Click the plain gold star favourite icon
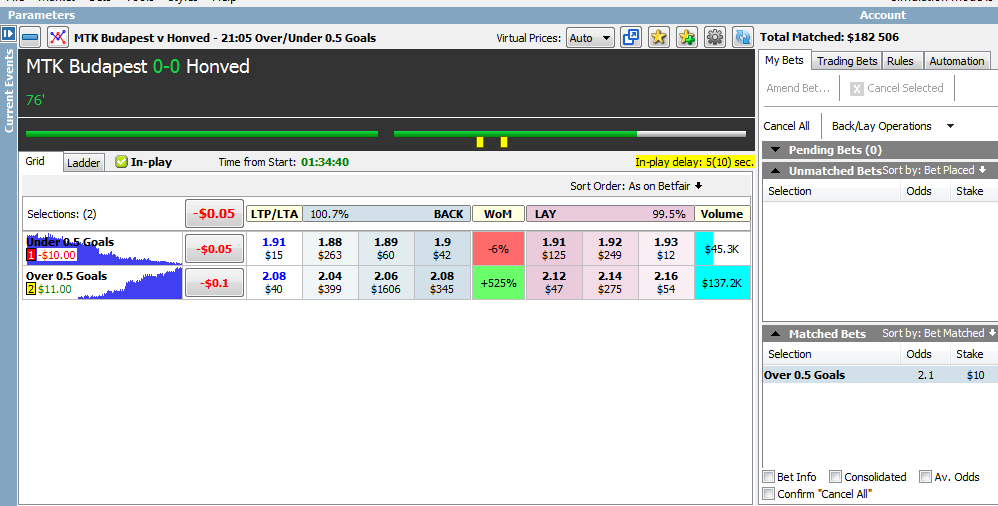 [659, 38]
